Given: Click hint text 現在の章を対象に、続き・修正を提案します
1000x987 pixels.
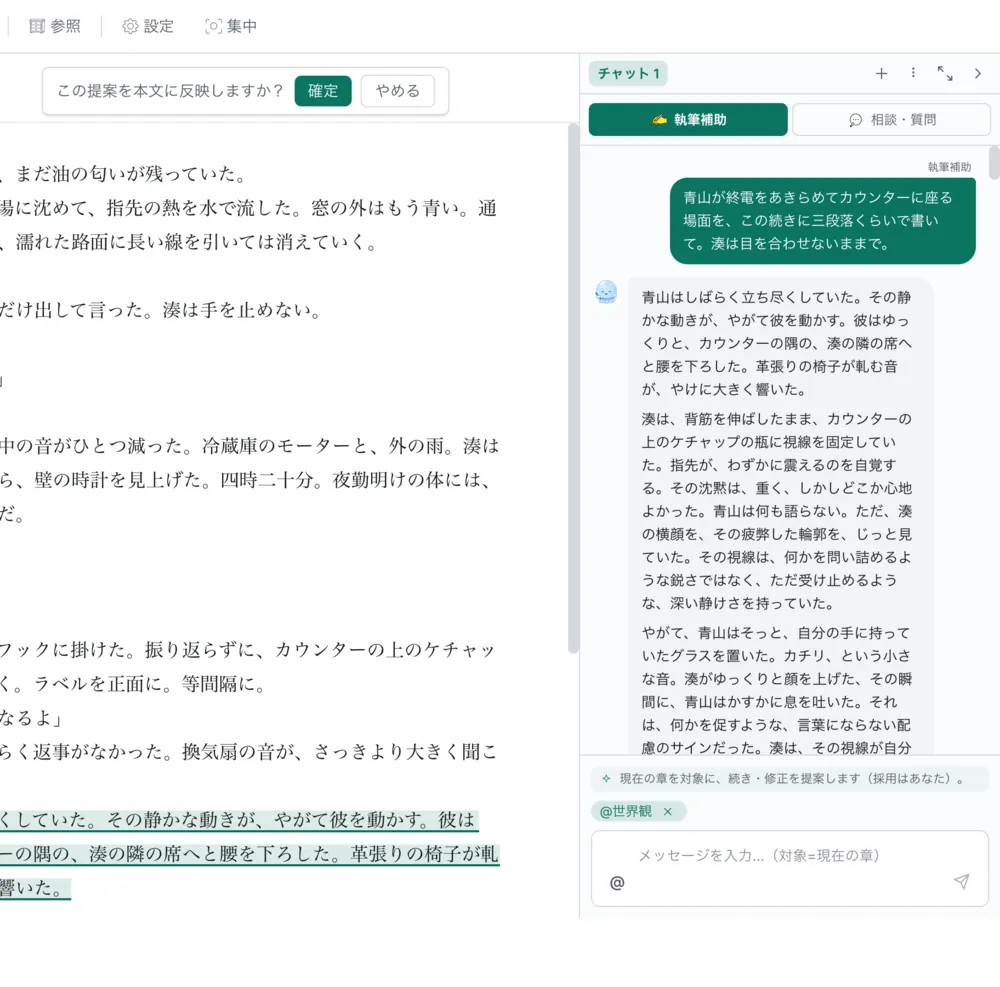Looking at the screenshot, I should pyautogui.click(x=791, y=778).
